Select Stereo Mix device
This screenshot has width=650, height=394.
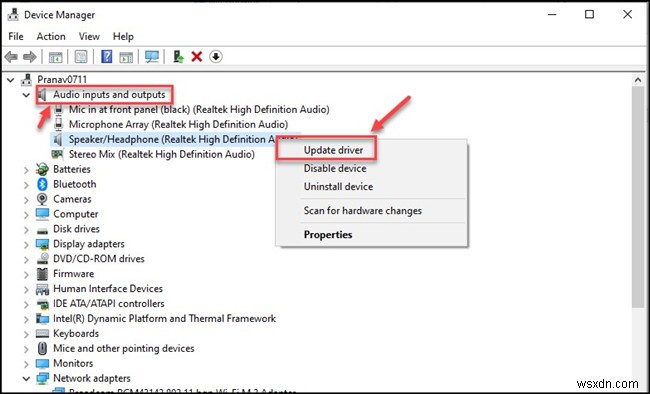[x=162, y=154]
